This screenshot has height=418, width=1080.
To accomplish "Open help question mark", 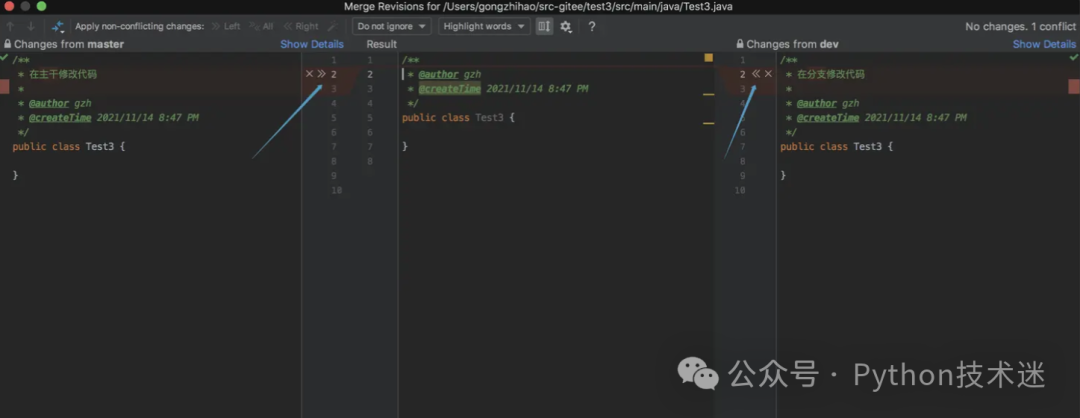I will (592, 26).
